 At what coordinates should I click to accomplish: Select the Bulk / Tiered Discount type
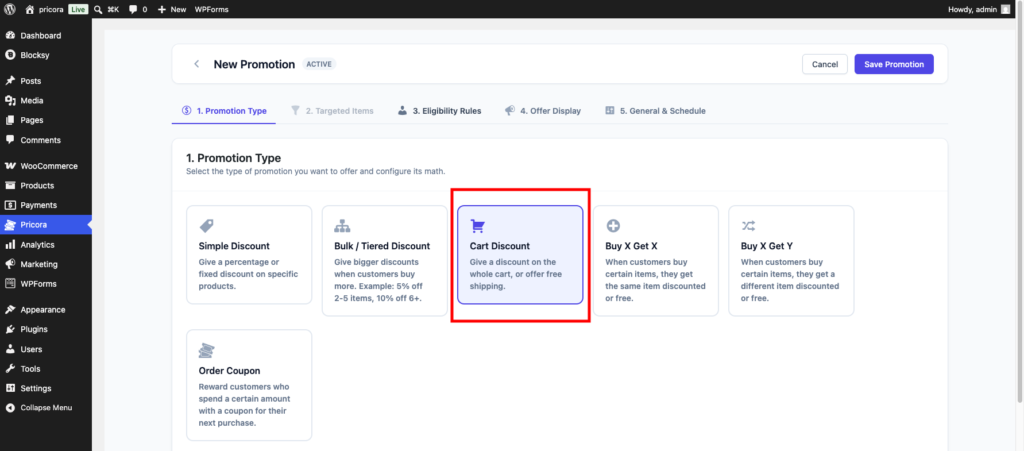coord(385,260)
